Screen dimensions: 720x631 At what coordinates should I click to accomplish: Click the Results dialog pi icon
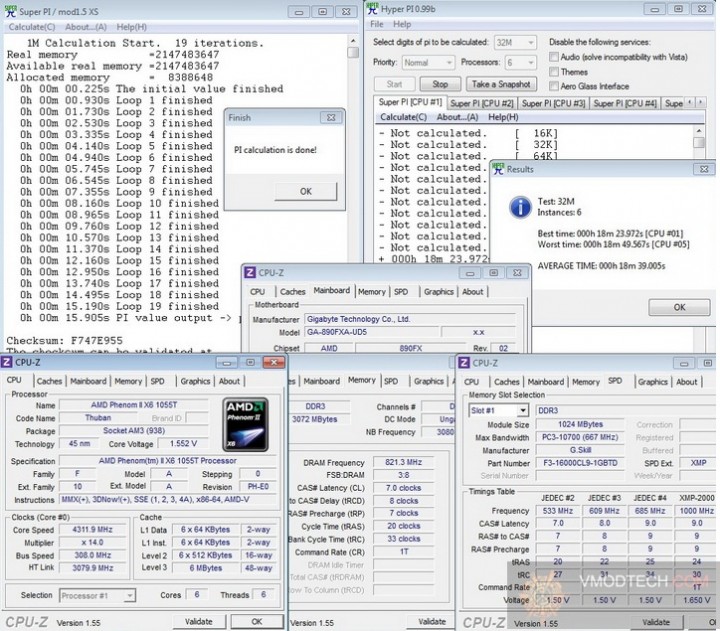(498, 169)
